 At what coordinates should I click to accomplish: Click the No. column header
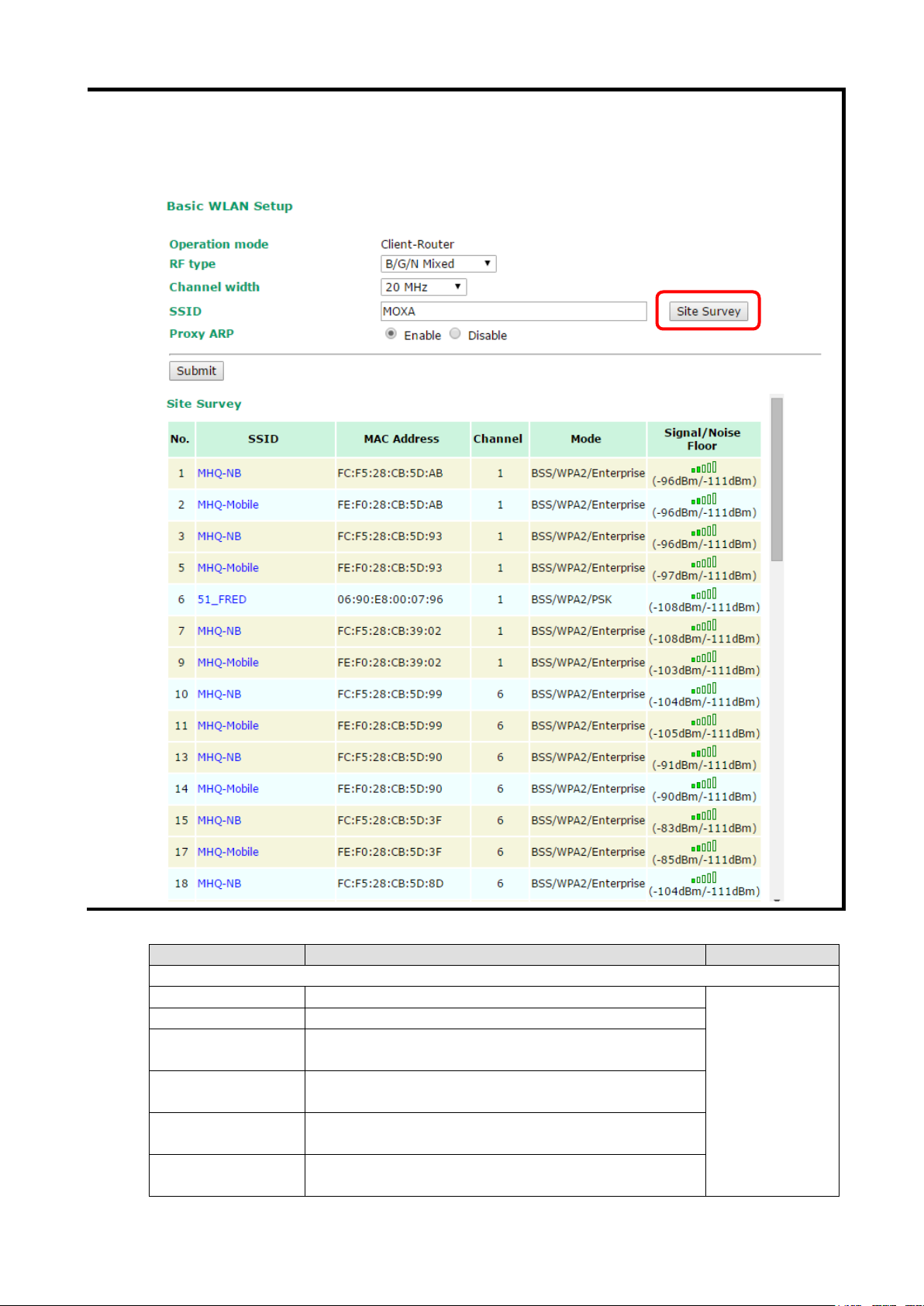[181, 439]
